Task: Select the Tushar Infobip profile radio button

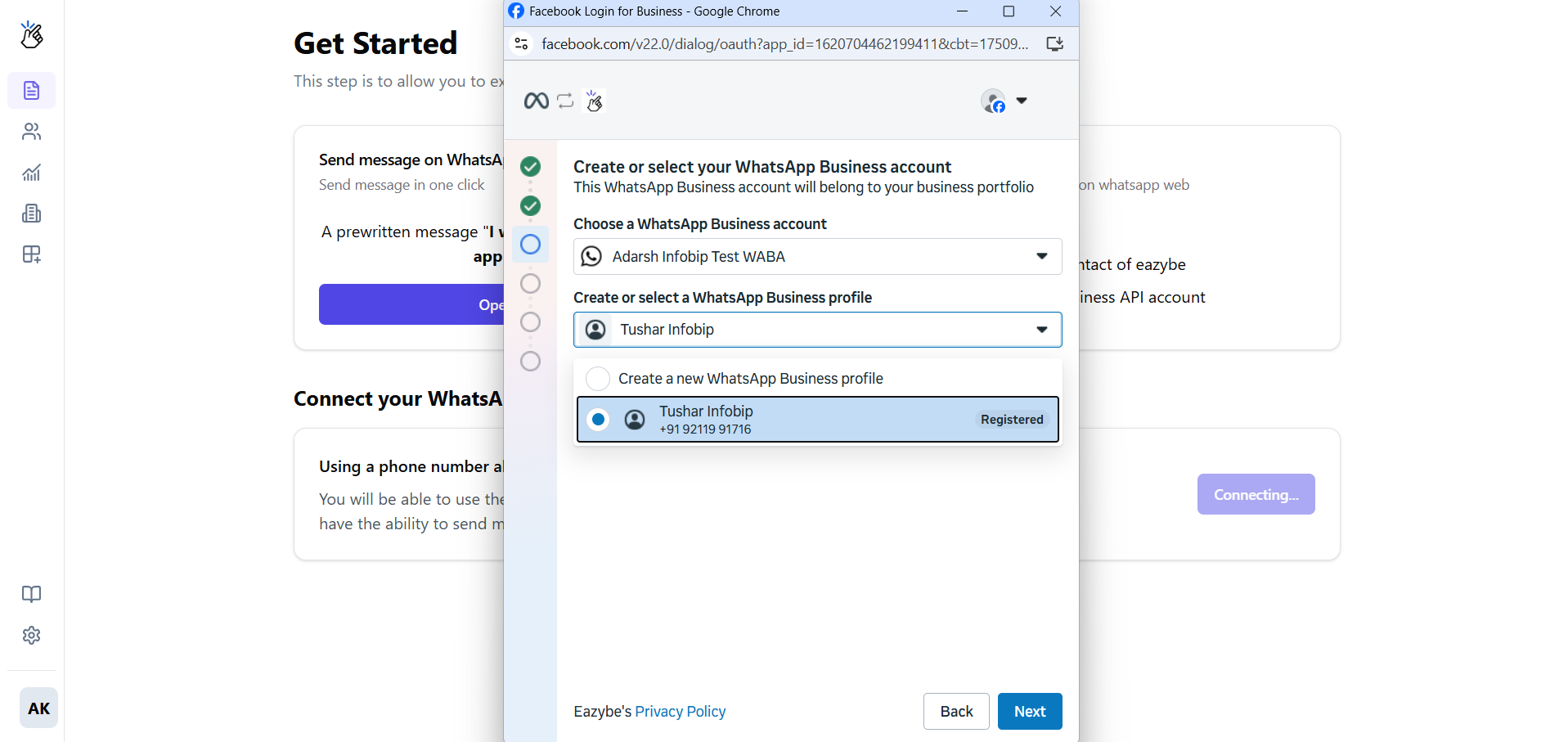Action: [598, 420]
